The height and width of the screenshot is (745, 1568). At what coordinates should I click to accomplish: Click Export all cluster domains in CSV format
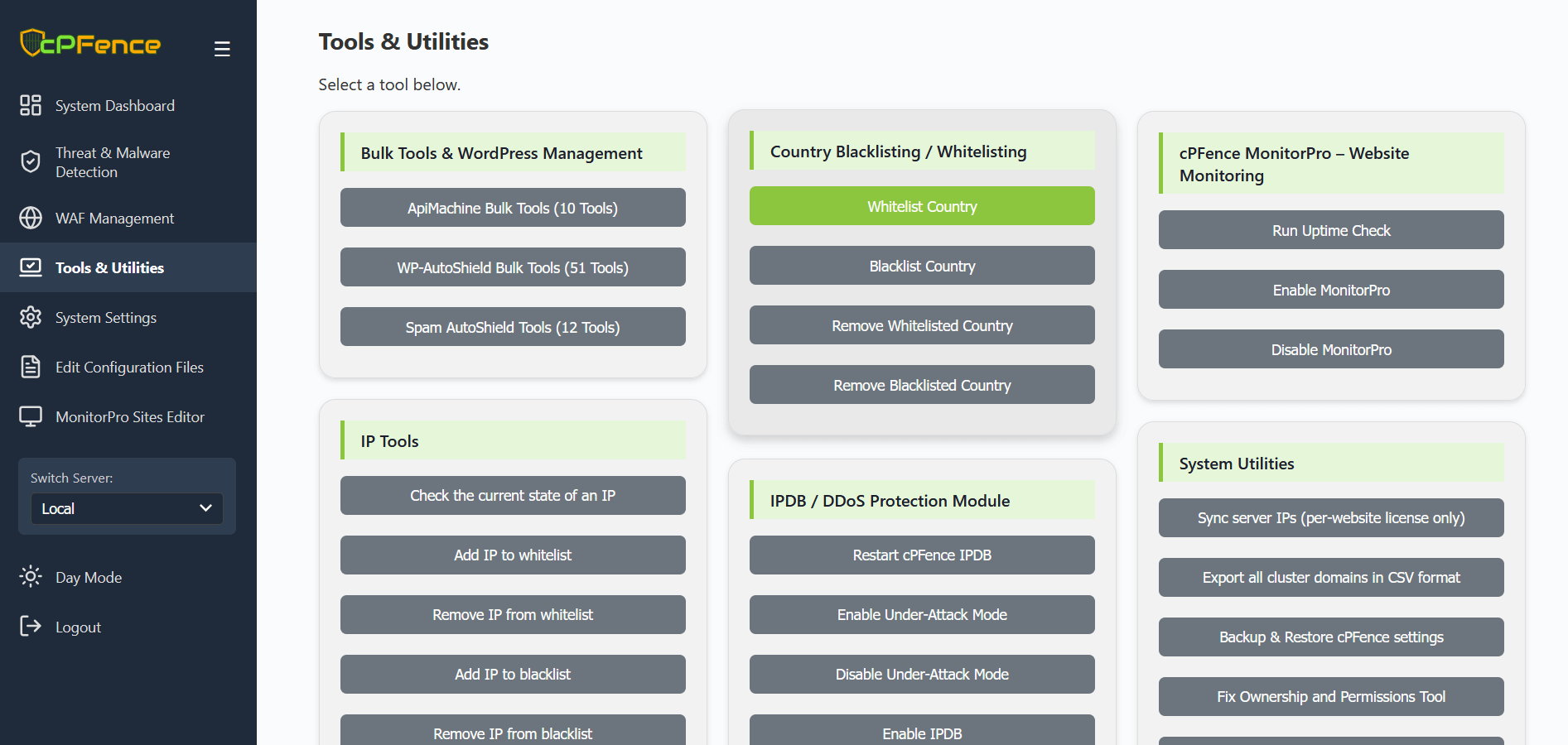pos(1331,577)
